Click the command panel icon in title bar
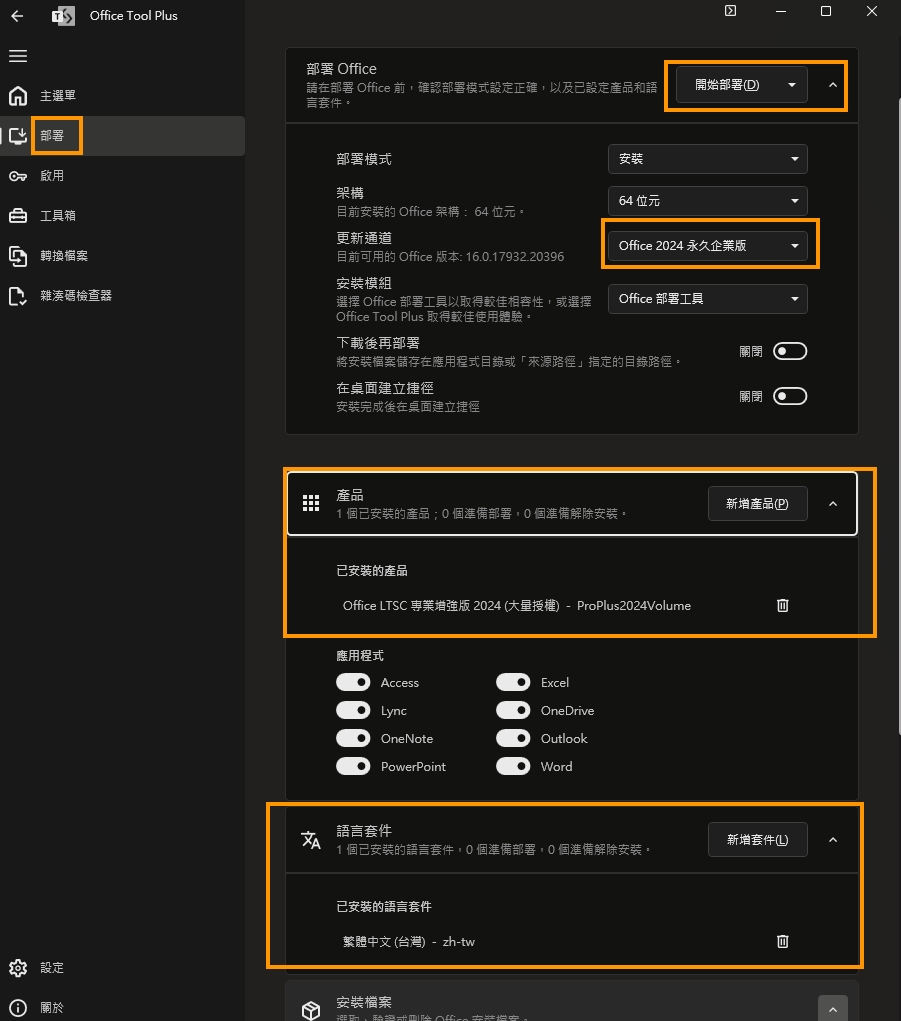This screenshot has width=901, height=1021. pyautogui.click(x=730, y=11)
